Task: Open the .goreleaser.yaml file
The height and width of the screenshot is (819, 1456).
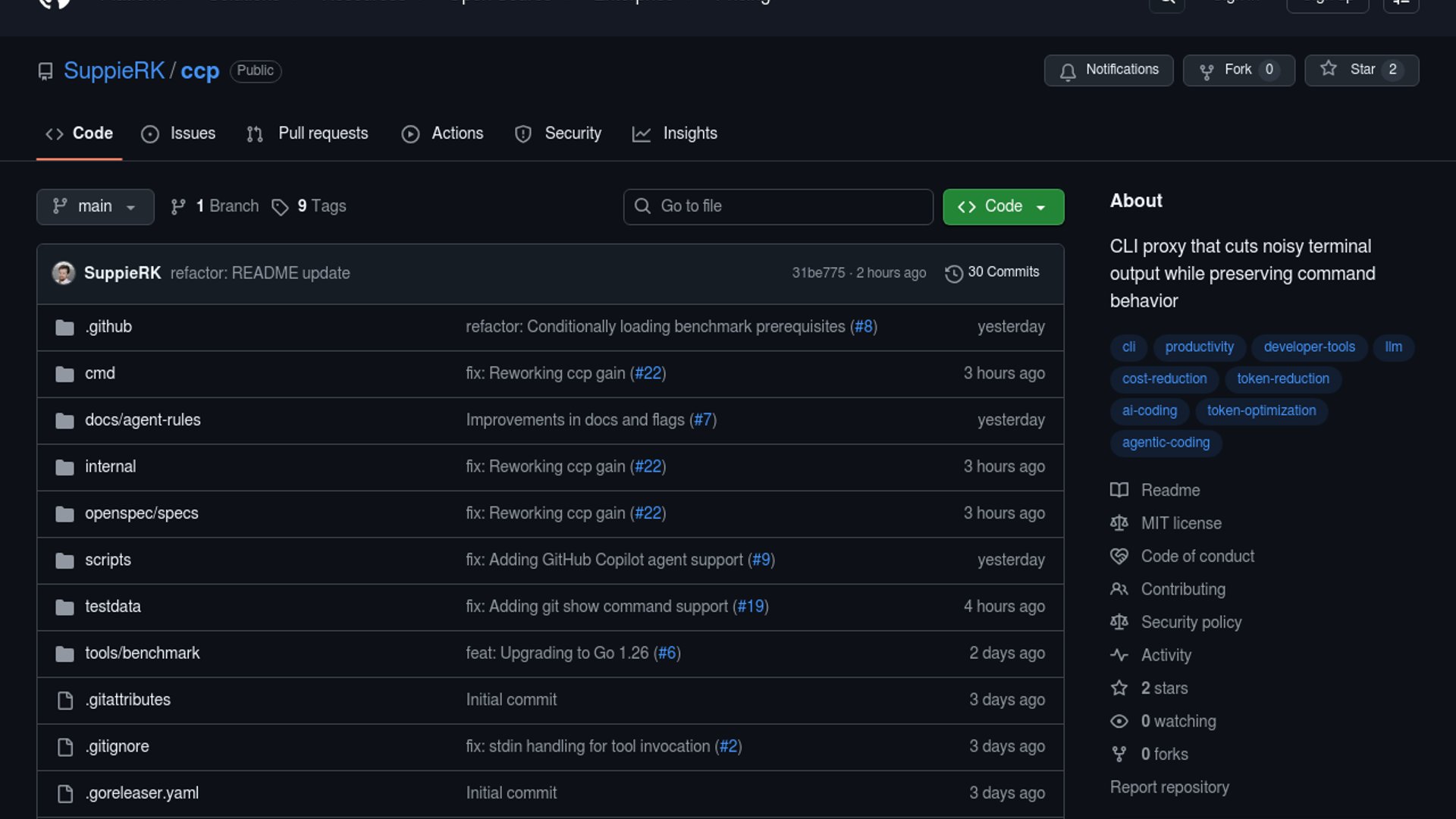Action: point(142,793)
